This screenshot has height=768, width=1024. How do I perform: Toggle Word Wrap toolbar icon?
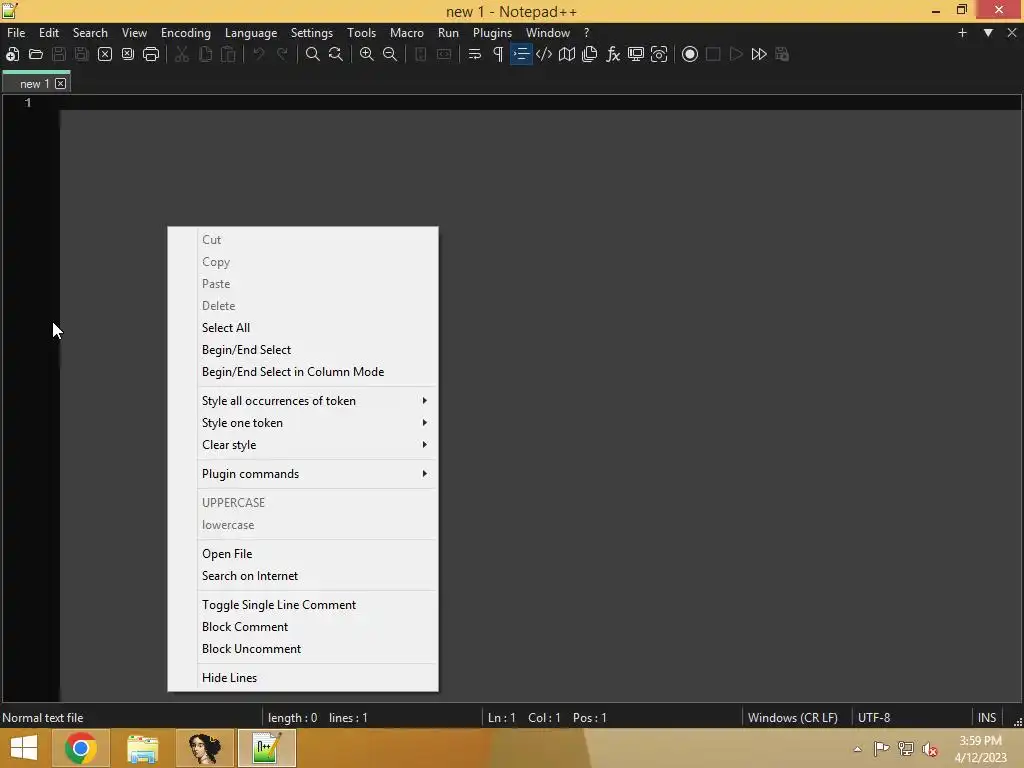475,54
